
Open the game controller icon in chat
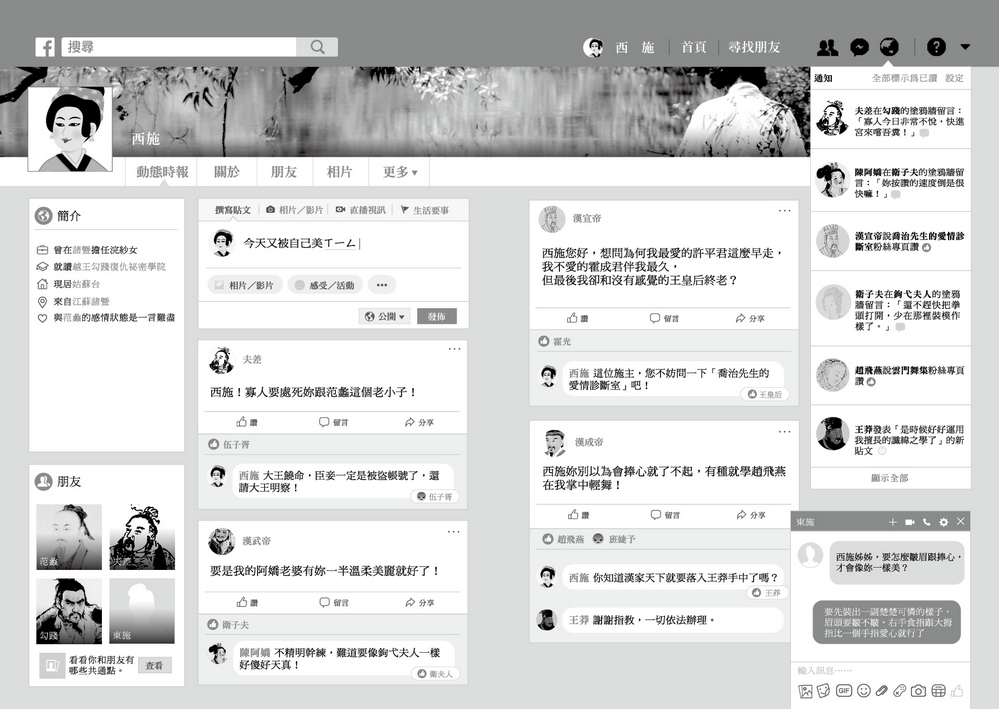[x=900, y=691]
